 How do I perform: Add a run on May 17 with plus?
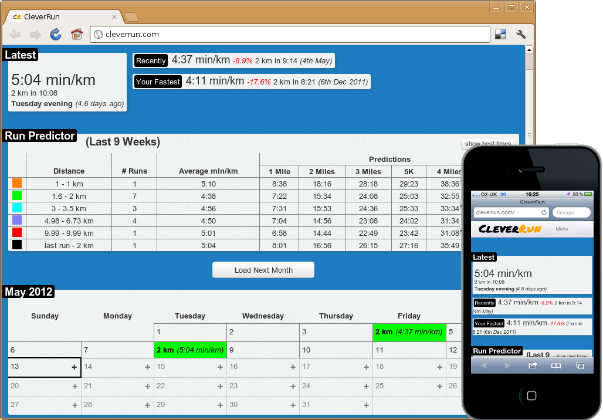click(366, 367)
